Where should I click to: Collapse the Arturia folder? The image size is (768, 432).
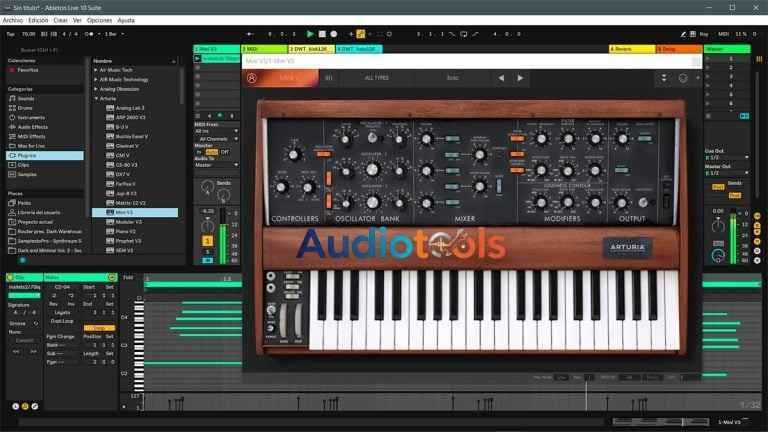coord(96,98)
